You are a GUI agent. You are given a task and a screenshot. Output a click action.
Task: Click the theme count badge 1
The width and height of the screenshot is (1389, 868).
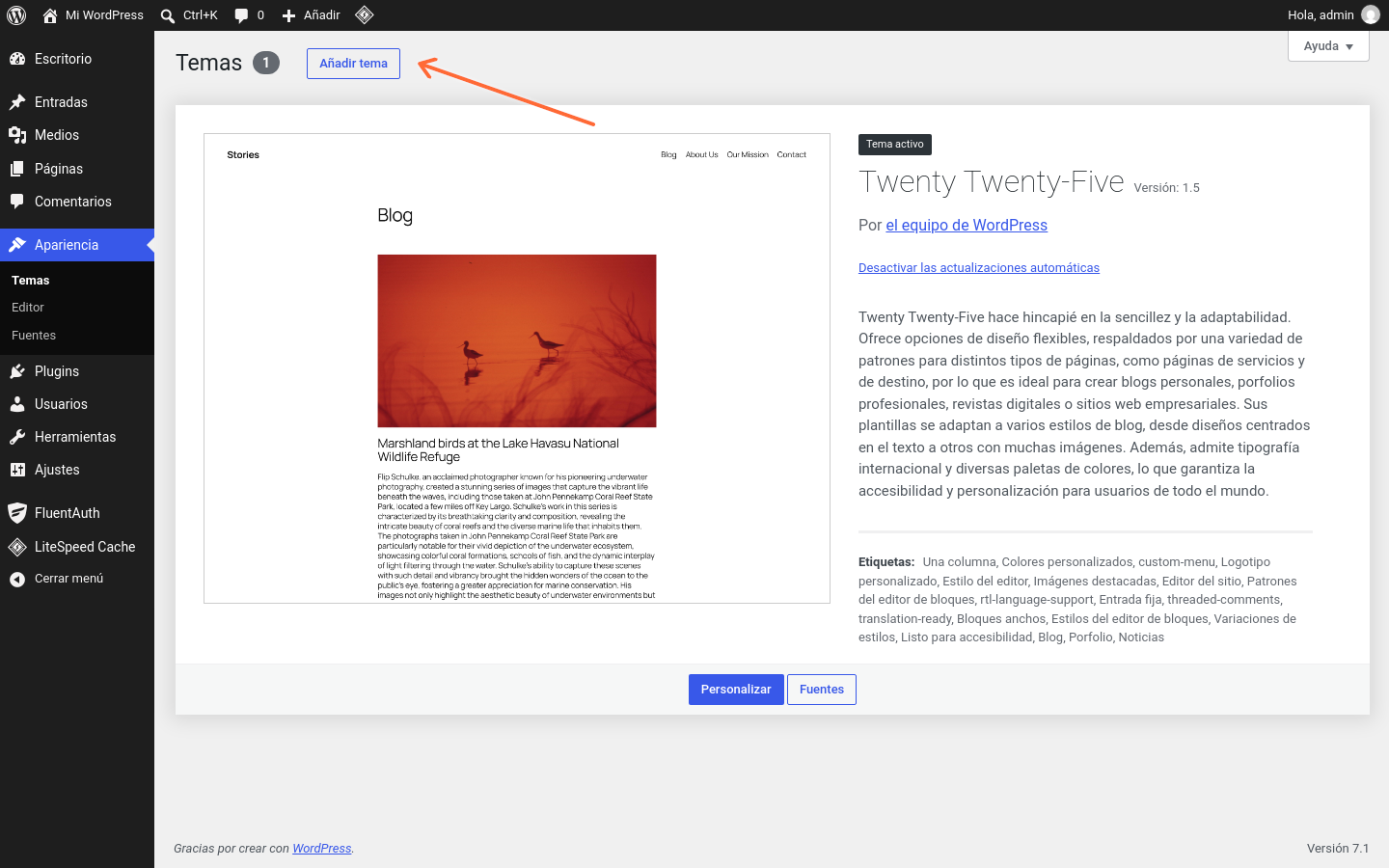(x=266, y=63)
